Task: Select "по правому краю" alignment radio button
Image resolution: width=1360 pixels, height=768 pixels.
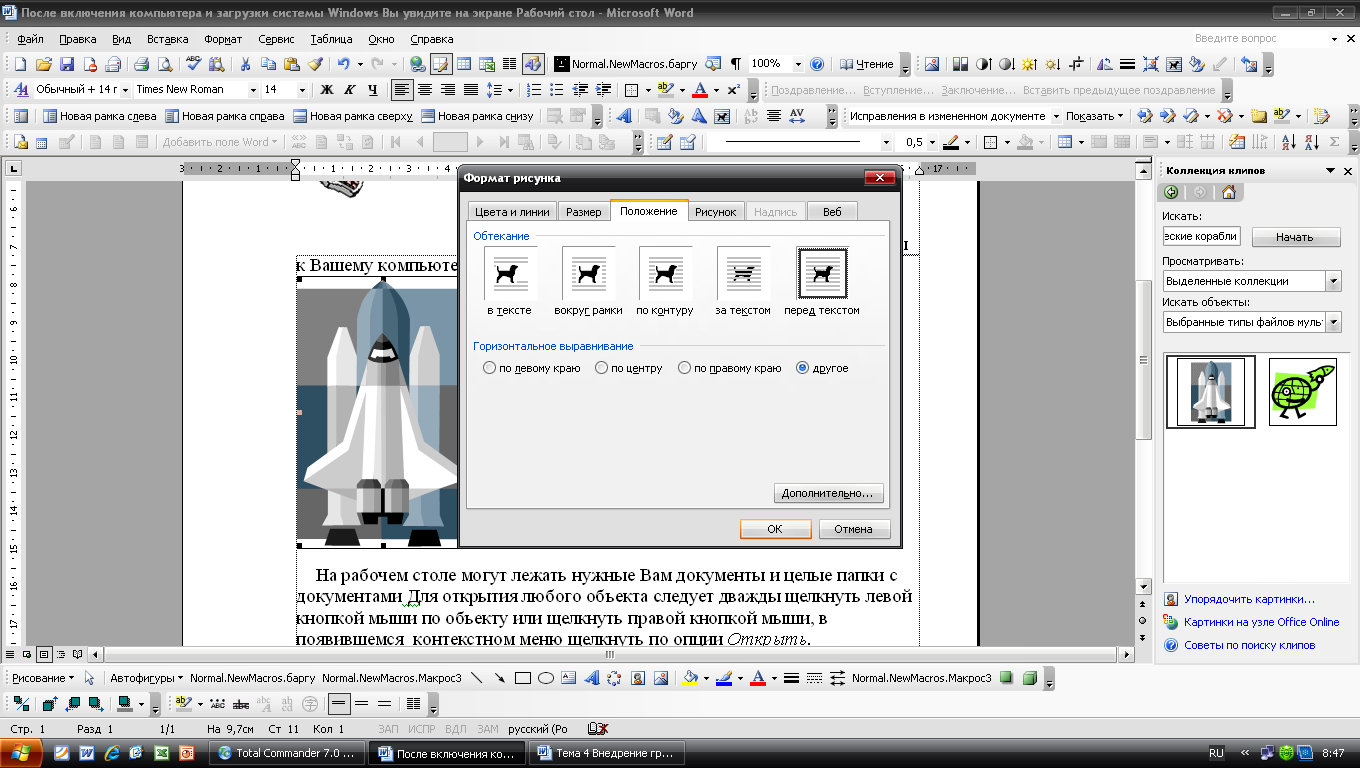Action: [684, 368]
